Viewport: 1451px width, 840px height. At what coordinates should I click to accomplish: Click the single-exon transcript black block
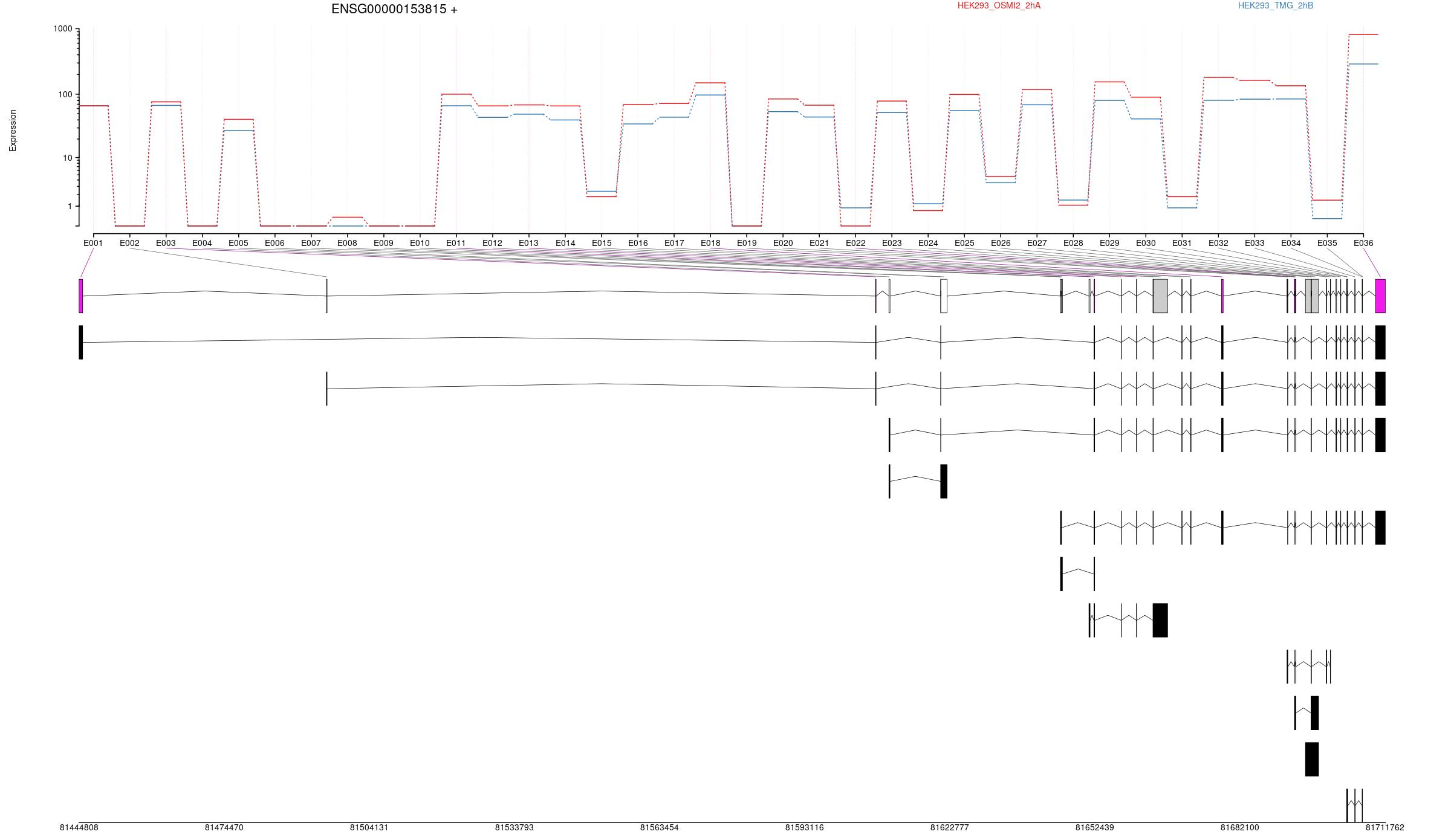point(1312,759)
